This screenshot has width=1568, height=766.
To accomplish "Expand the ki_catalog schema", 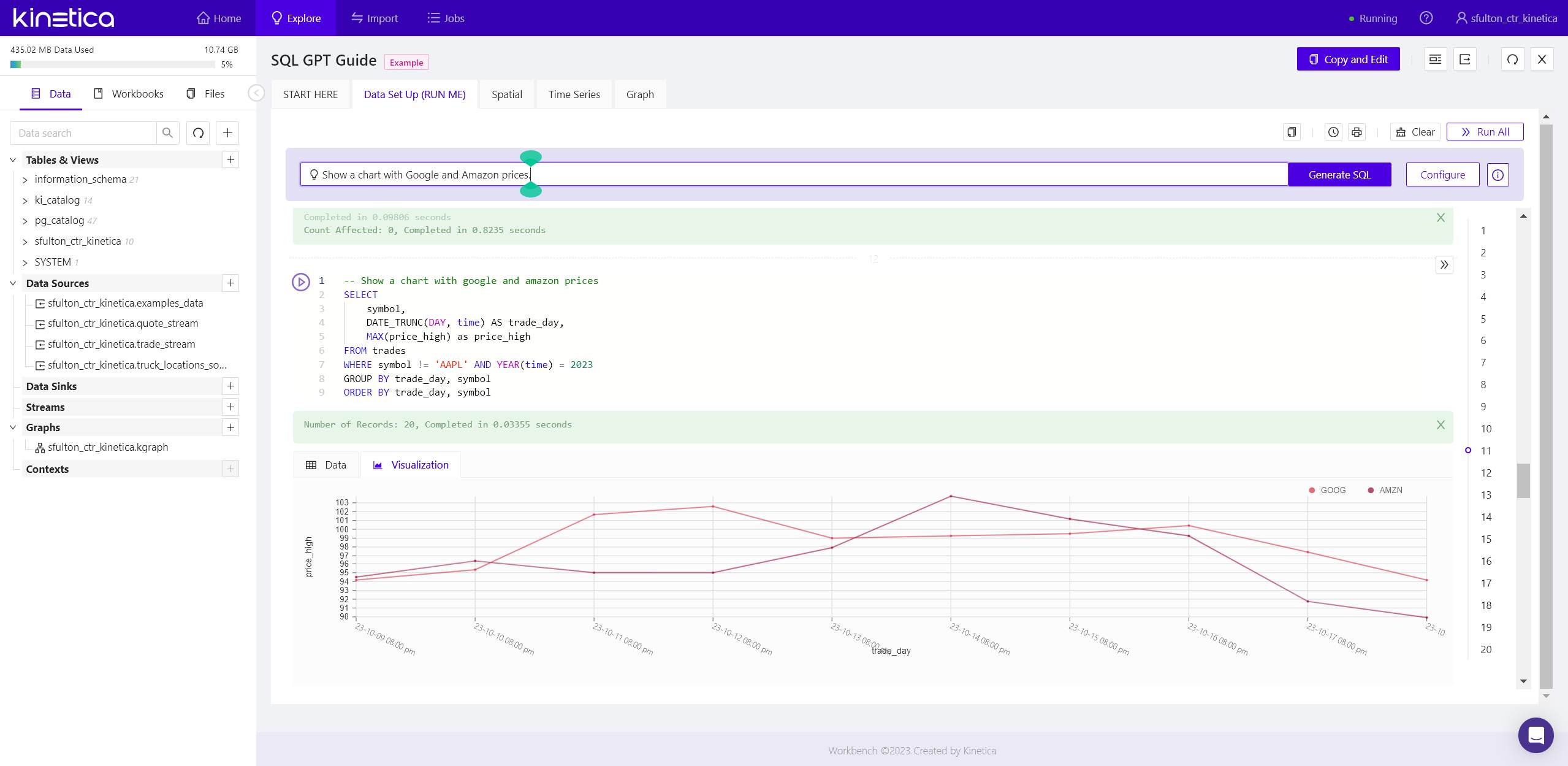I will click(25, 201).
